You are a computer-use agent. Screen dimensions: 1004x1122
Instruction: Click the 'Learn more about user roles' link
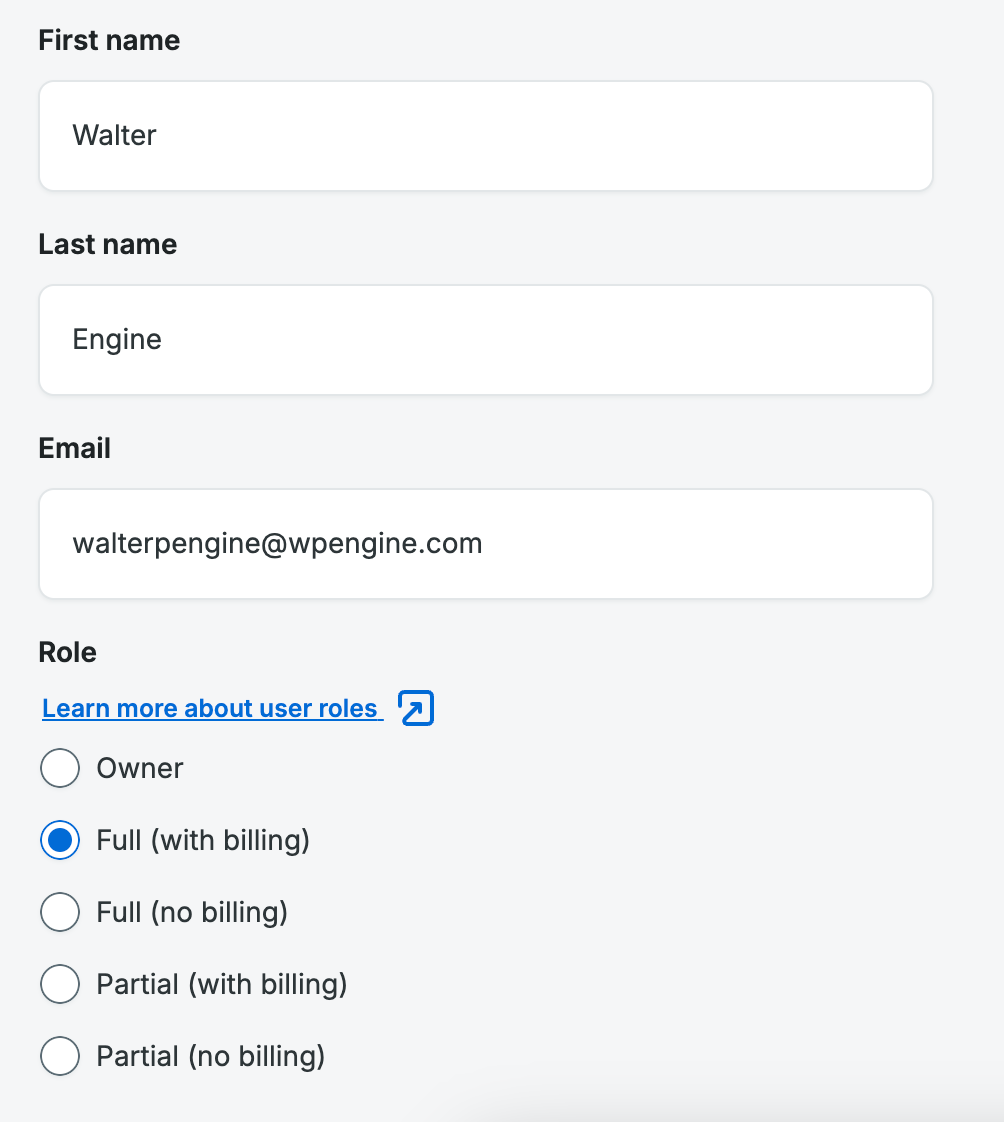210,708
